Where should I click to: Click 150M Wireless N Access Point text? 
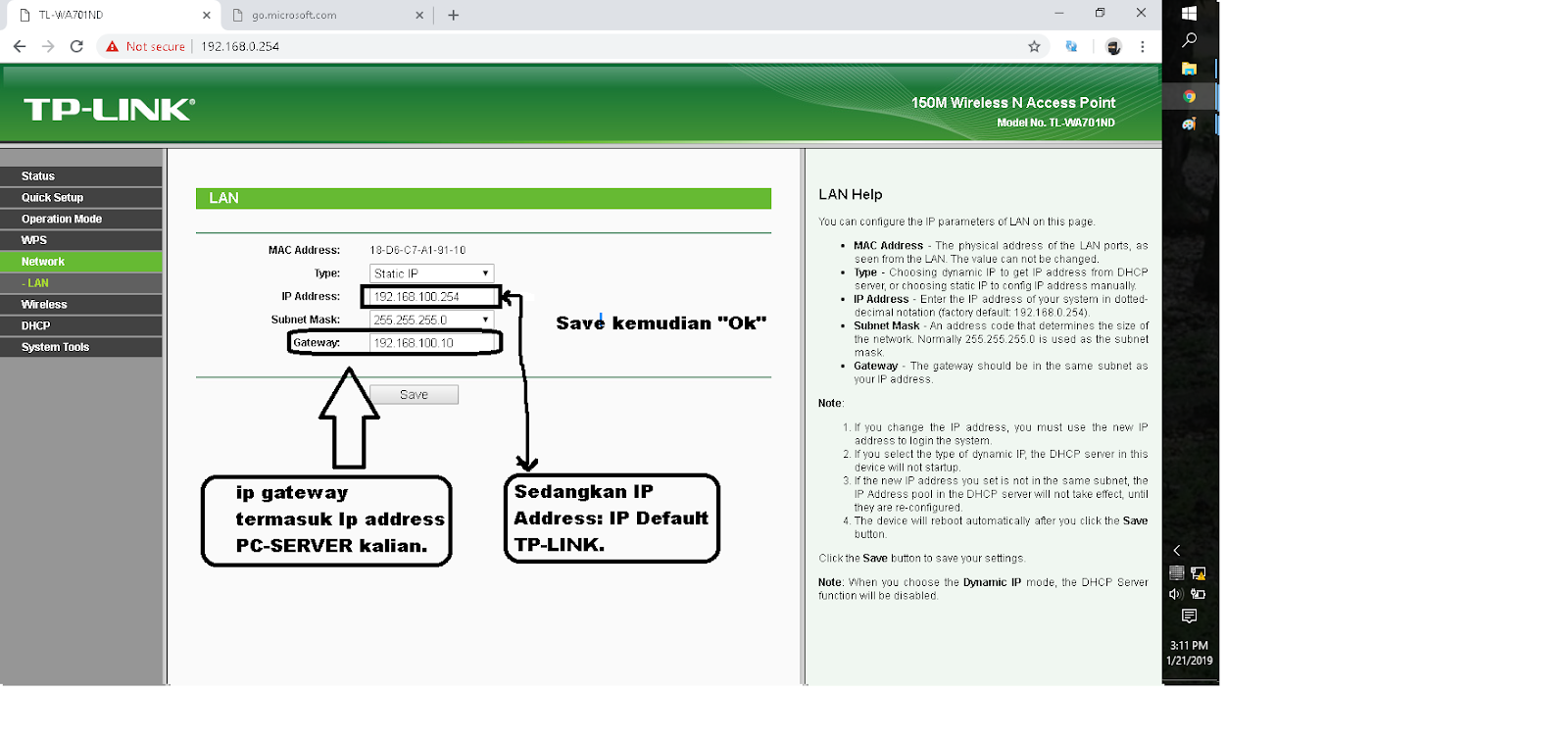(1013, 102)
